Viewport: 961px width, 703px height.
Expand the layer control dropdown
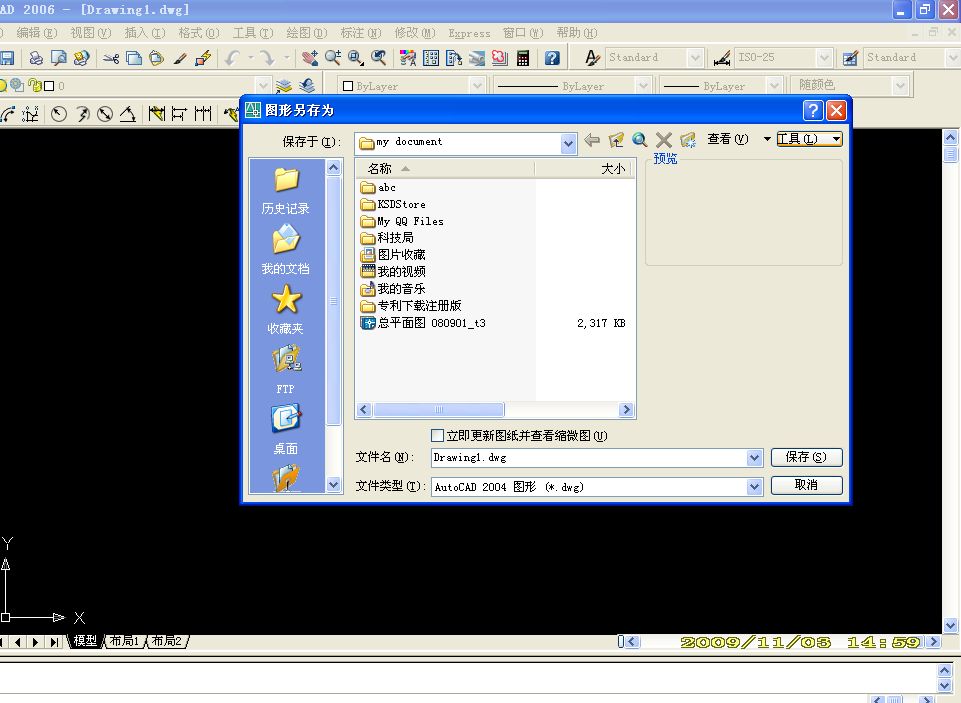pyautogui.click(x=262, y=85)
